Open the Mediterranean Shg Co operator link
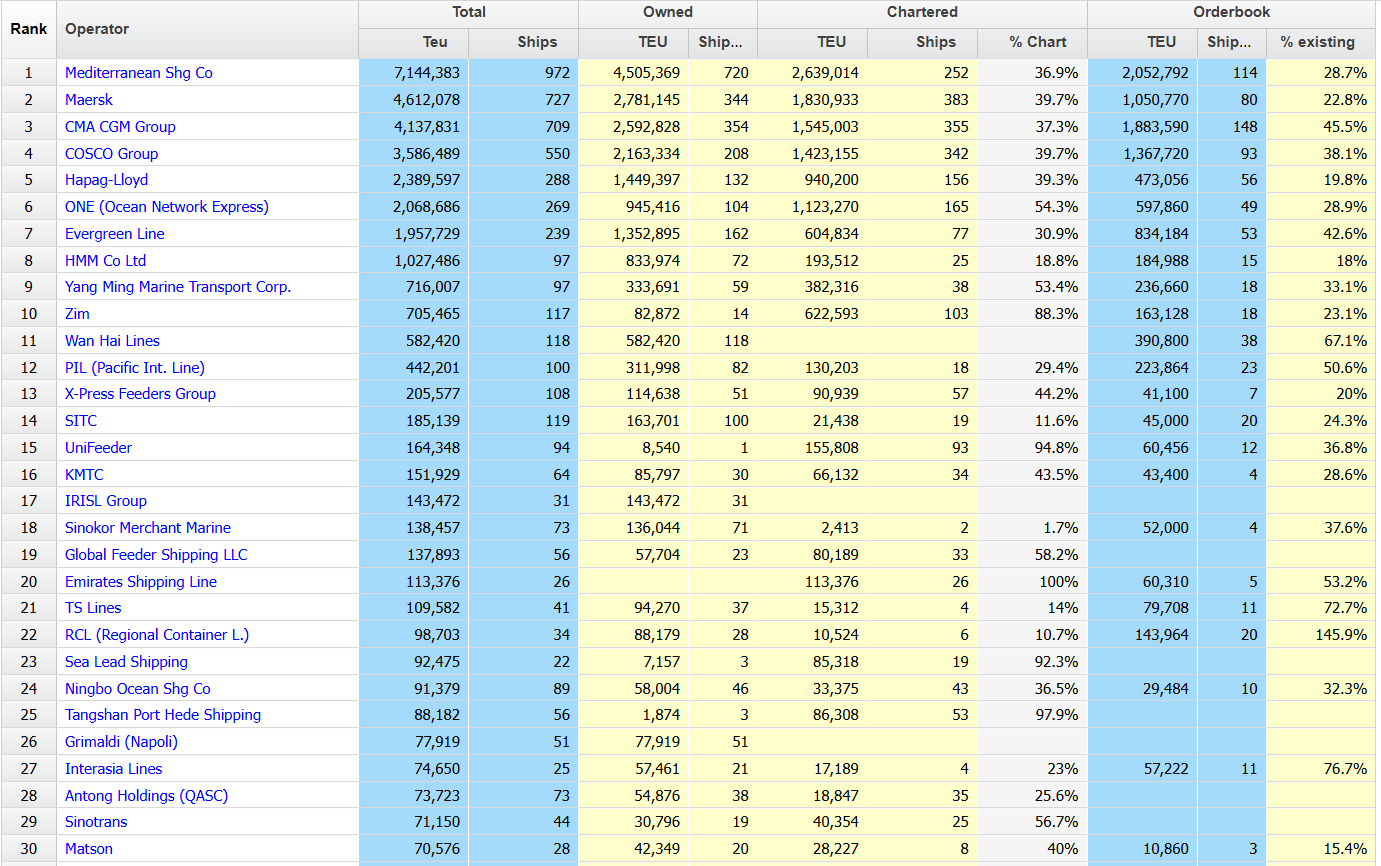 (x=138, y=73)
